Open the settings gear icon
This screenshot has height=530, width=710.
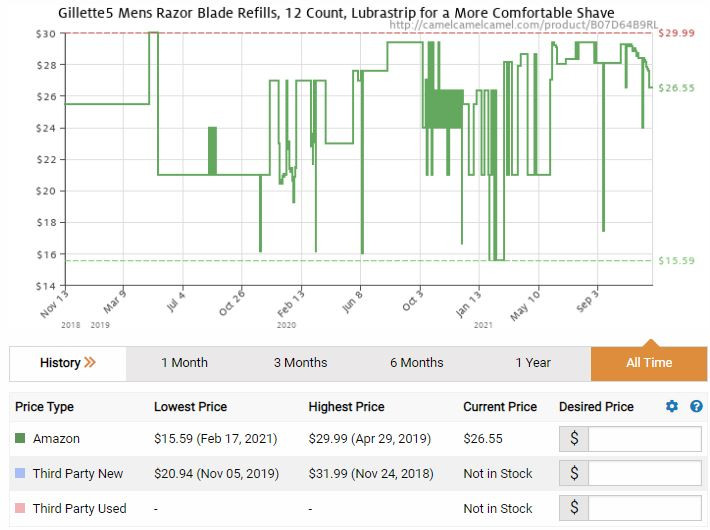point(672,406)
